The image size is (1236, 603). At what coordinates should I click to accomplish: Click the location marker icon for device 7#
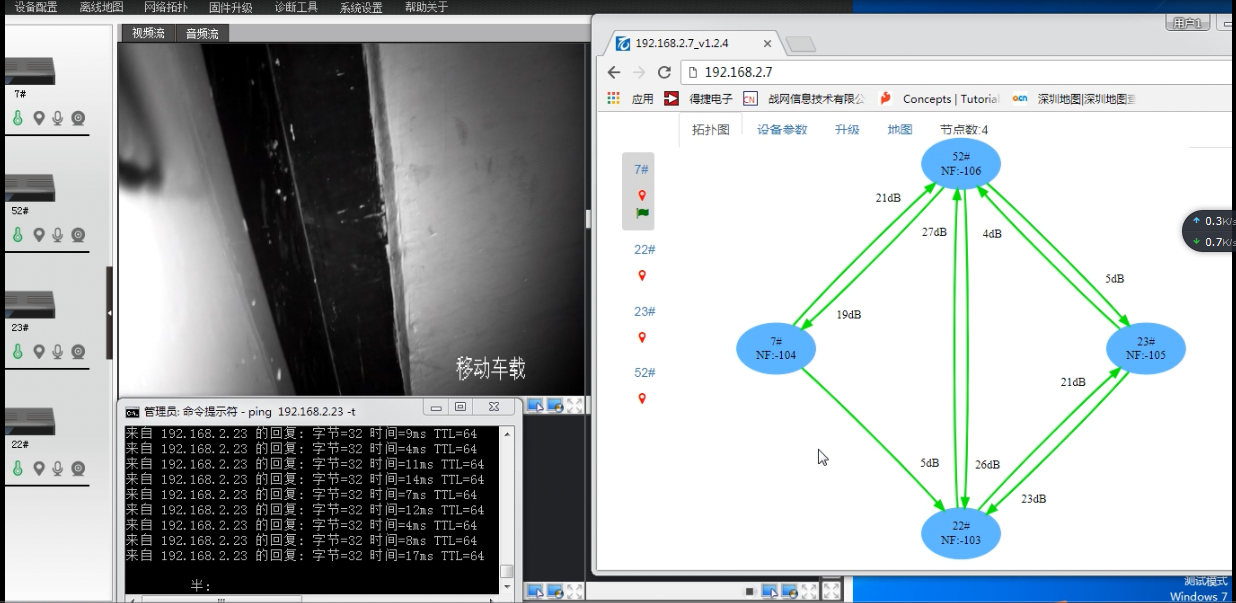39,117
